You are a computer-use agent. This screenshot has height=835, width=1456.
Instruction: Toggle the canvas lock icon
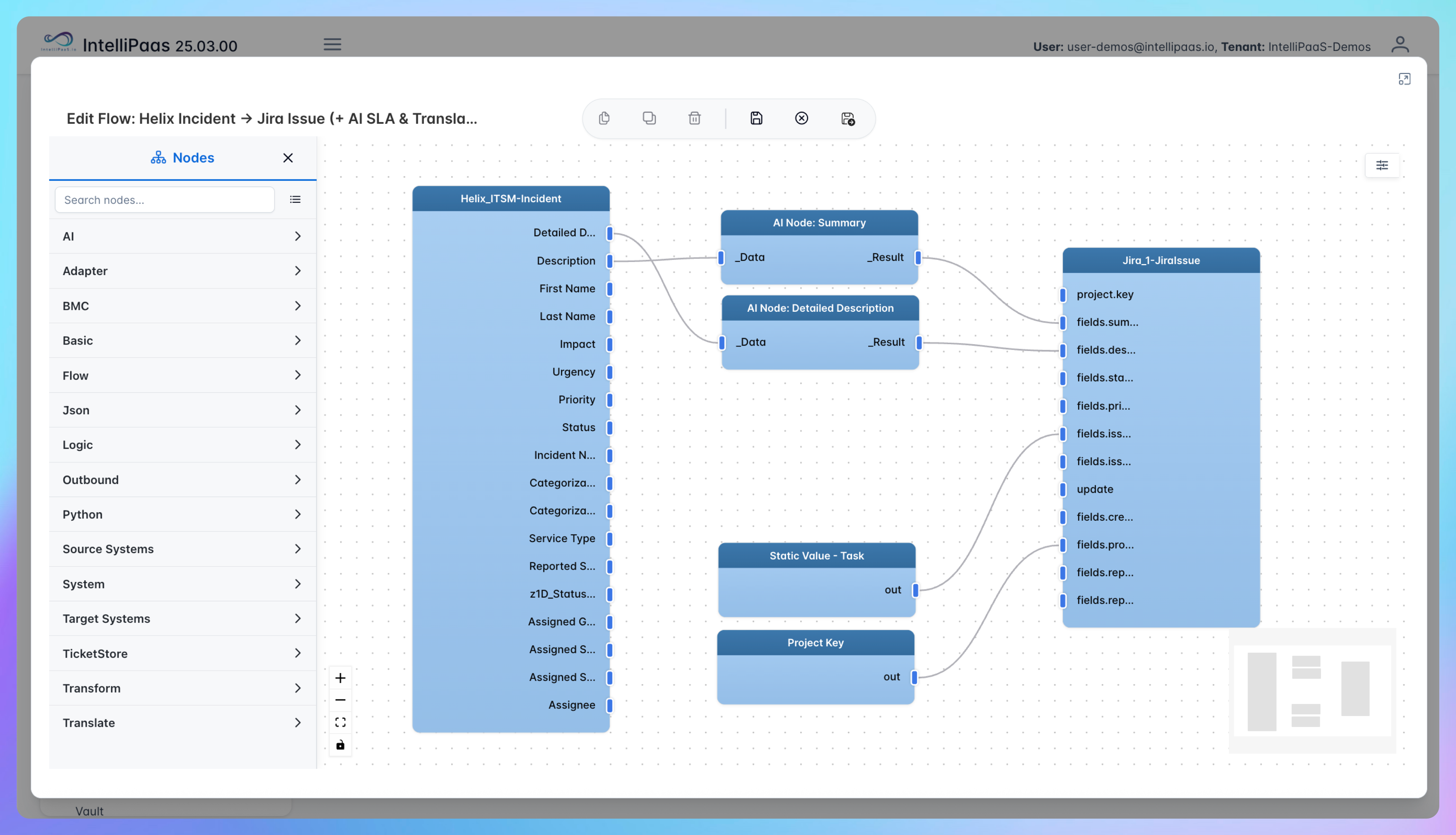(340, 745)
